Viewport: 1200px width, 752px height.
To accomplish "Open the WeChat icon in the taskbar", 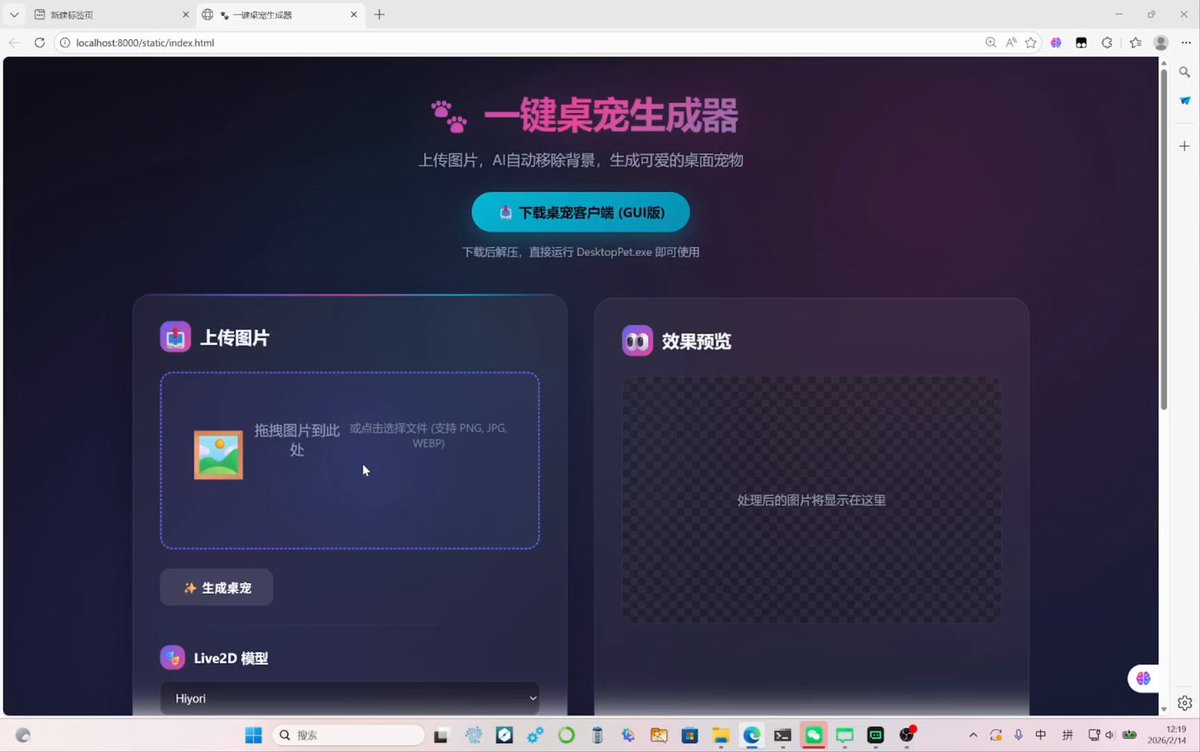I will click(814, 735).
